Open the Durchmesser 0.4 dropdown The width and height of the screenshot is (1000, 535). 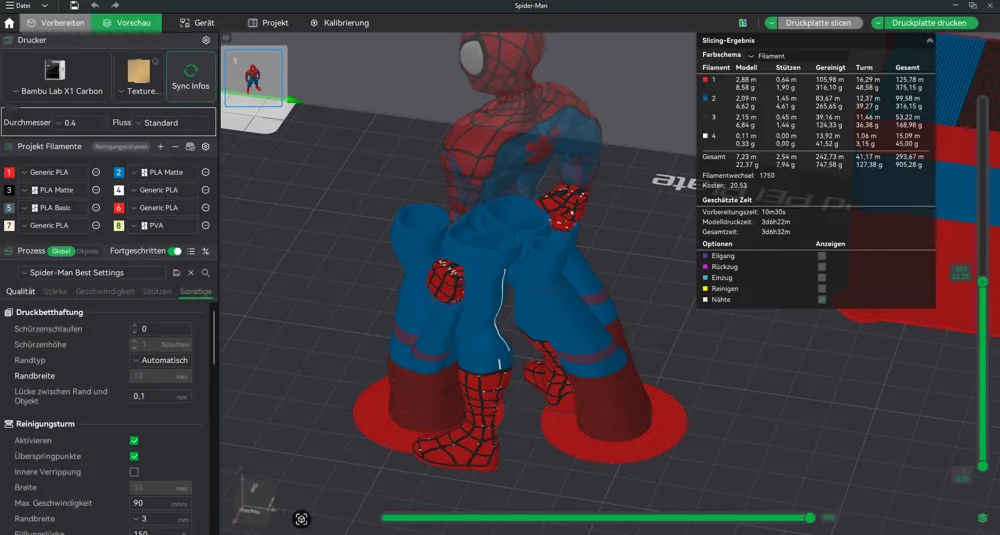(81, 123)
